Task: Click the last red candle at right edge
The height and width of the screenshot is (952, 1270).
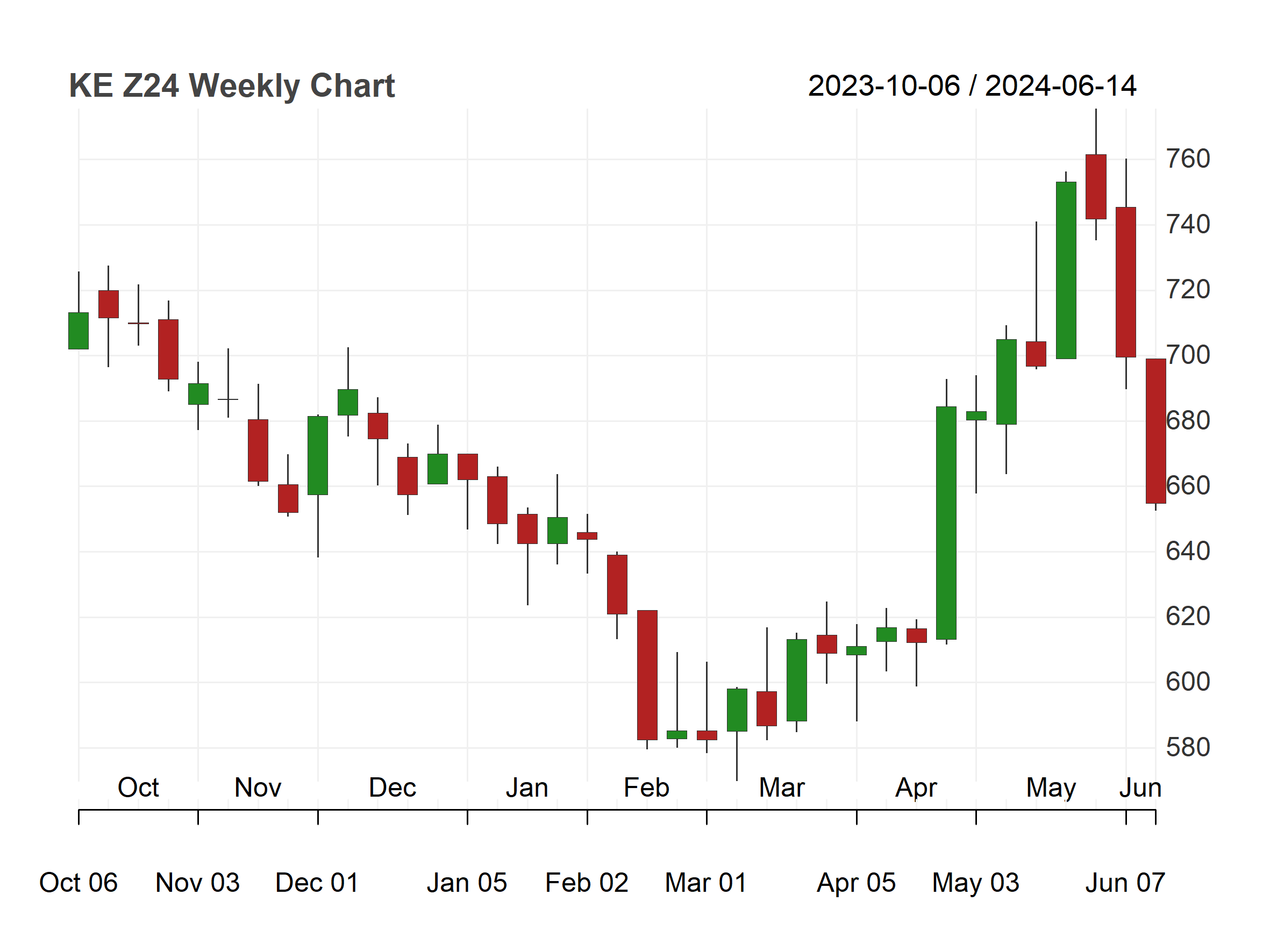Action: point(1156,431)
